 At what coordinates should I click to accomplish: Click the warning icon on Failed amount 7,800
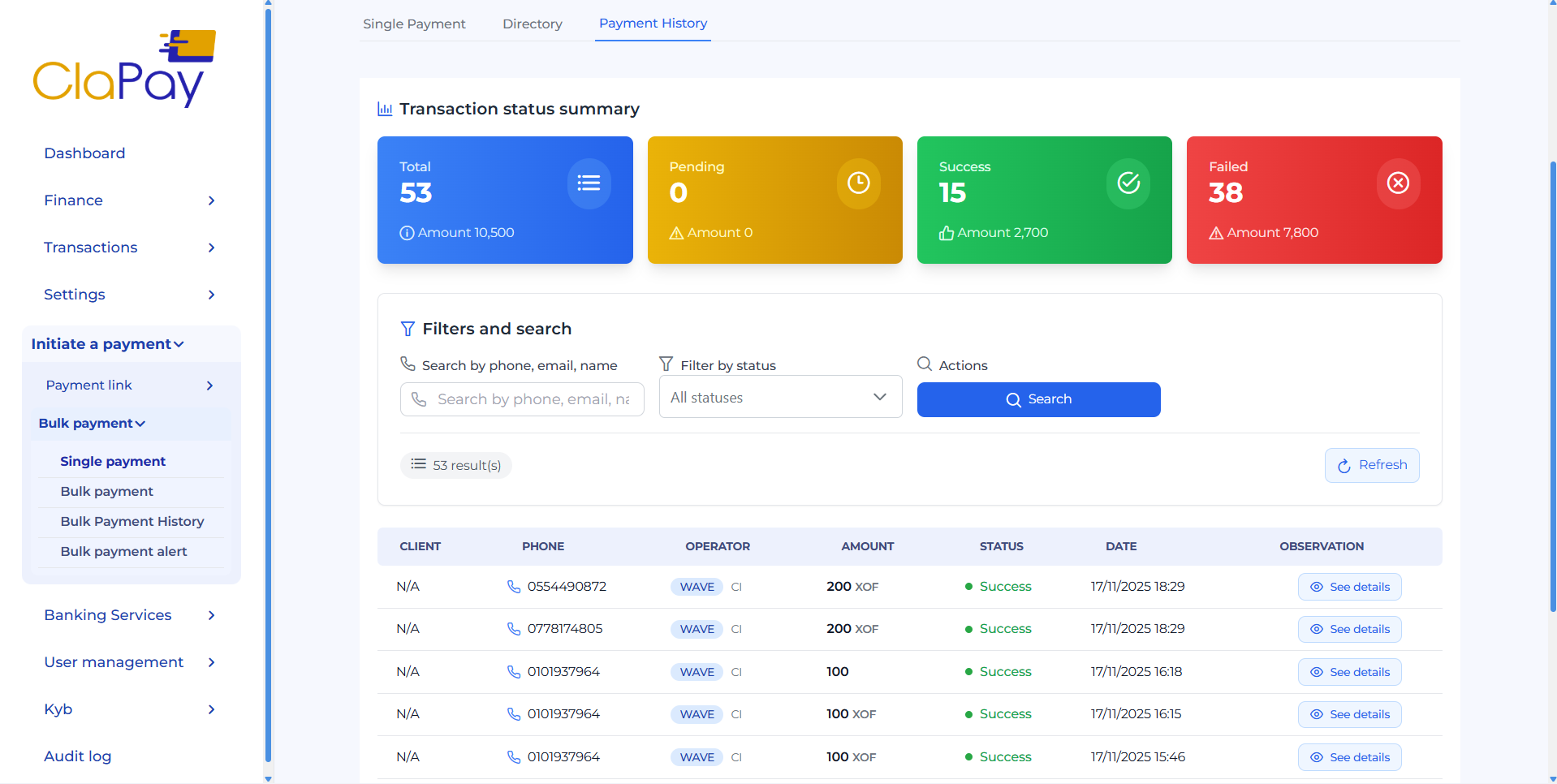(x=1215, y=233)
